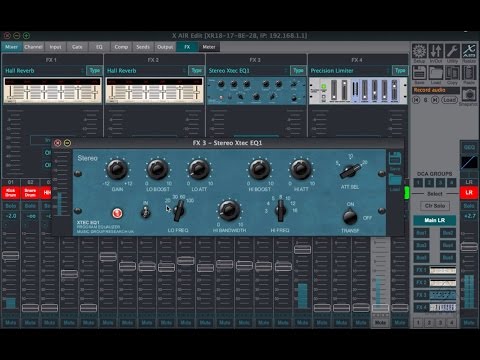The image size is (480, 360).
Task: Click the HI BANDWIDTH knob
Action: pyautogui.click(x=229, y=210)
